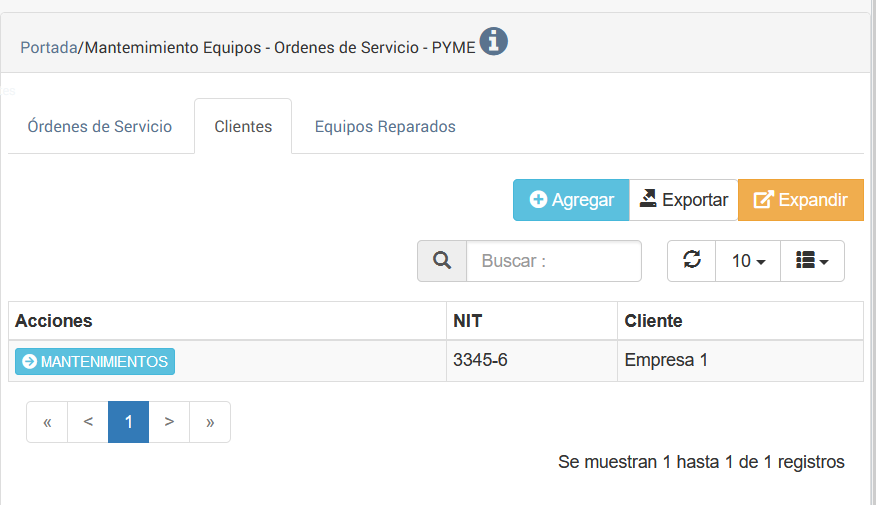
Task: Go to first page with « button
Action: click(47, 422)
